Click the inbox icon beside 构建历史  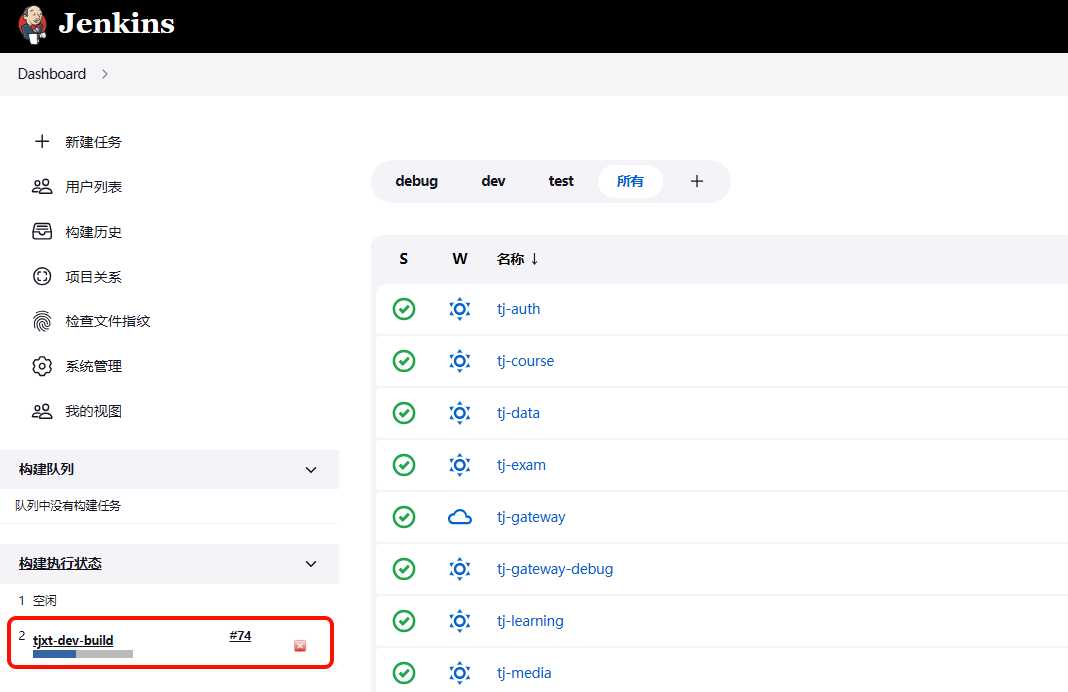[x=42, y=232]
